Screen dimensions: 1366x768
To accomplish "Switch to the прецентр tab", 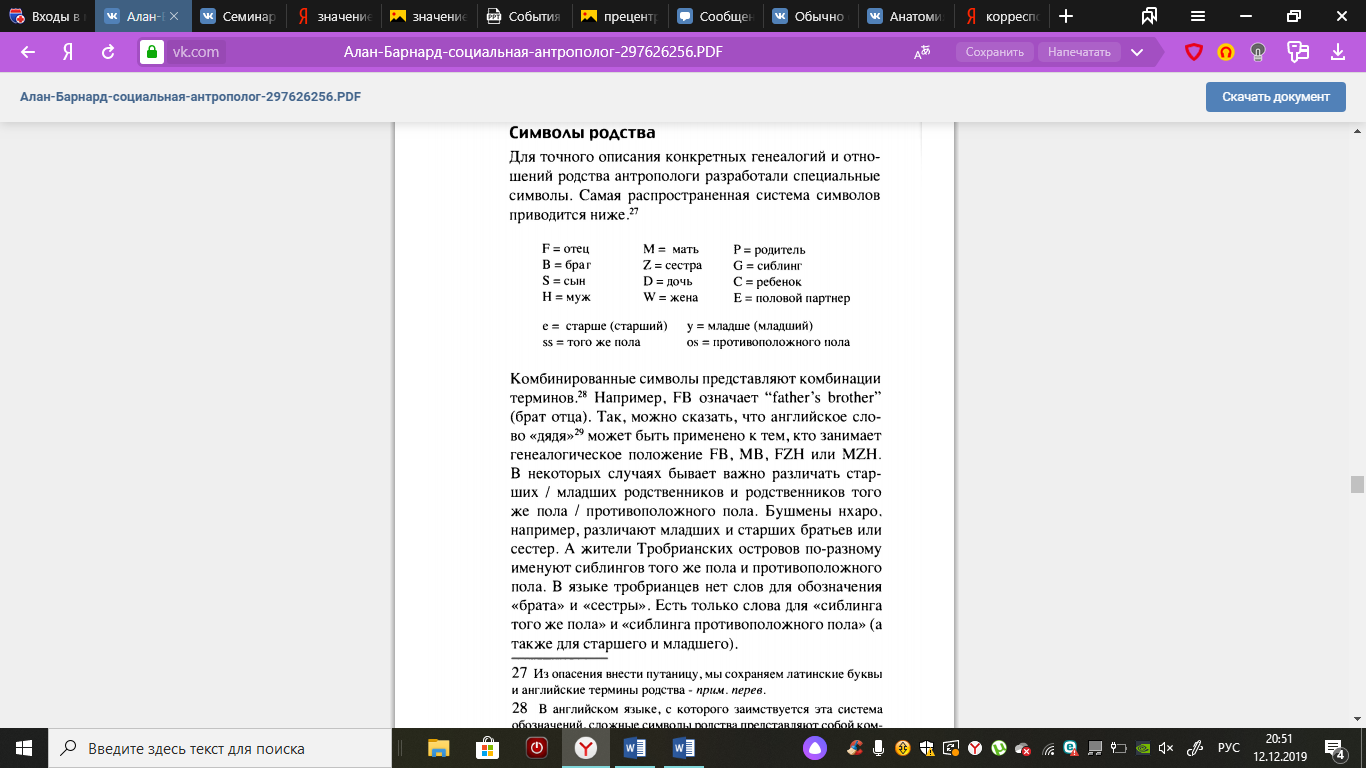I will tap(621, 16).
